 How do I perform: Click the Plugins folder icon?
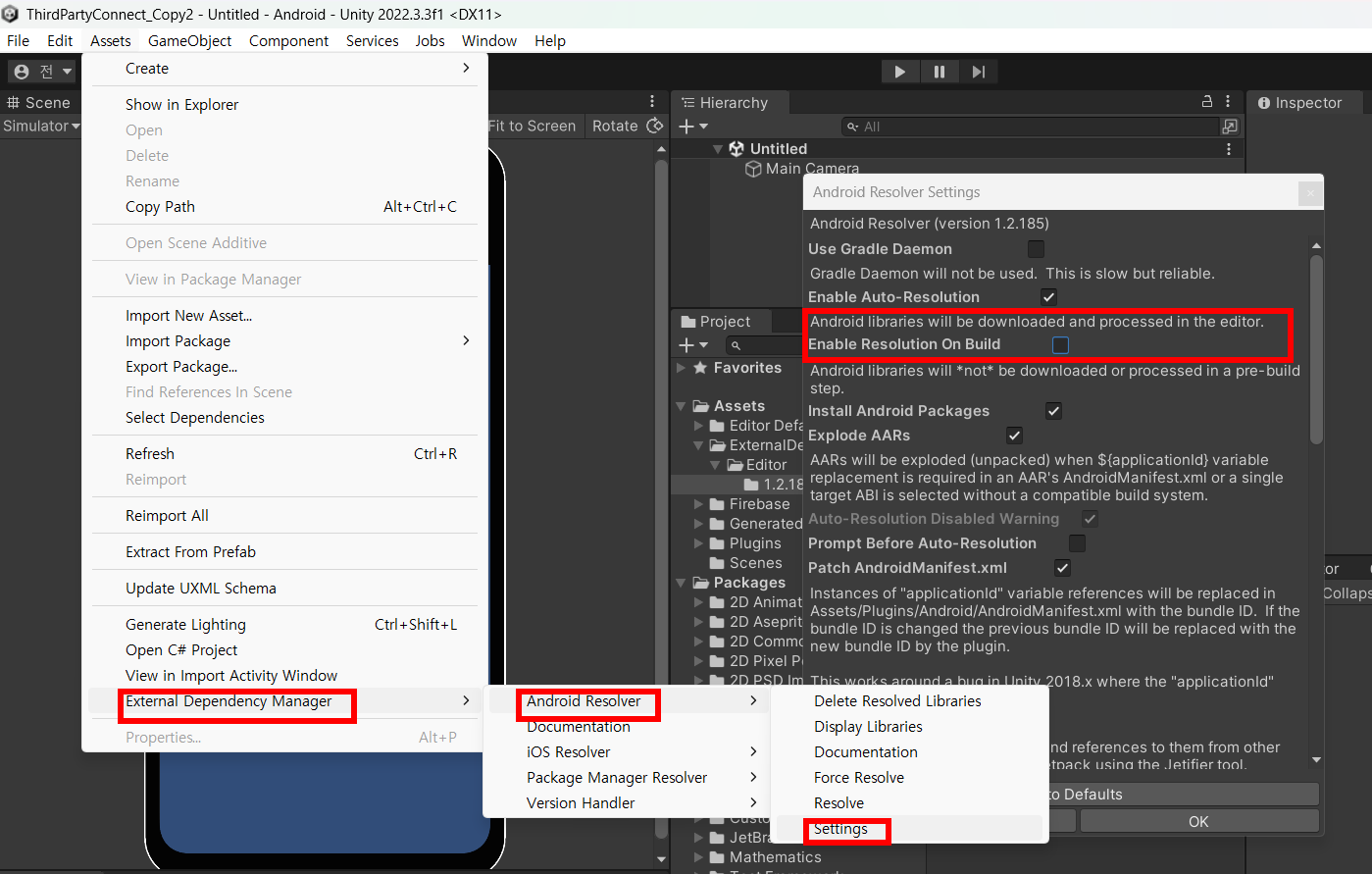pos(717,543)
